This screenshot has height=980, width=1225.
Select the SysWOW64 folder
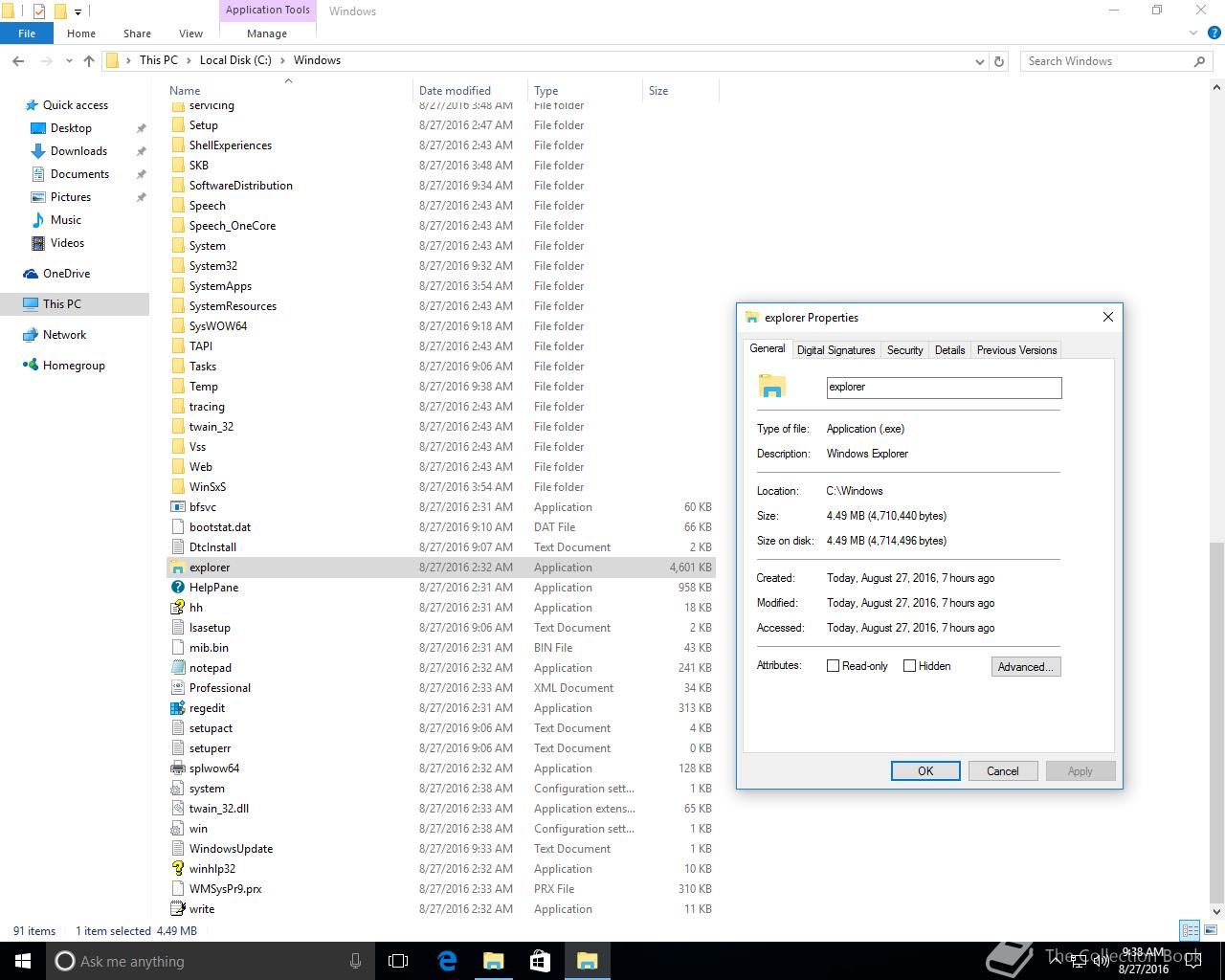[218, 326]
